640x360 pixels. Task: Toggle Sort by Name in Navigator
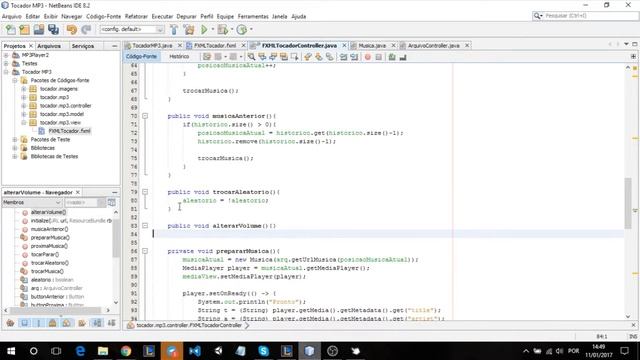[x=97, y=323]
